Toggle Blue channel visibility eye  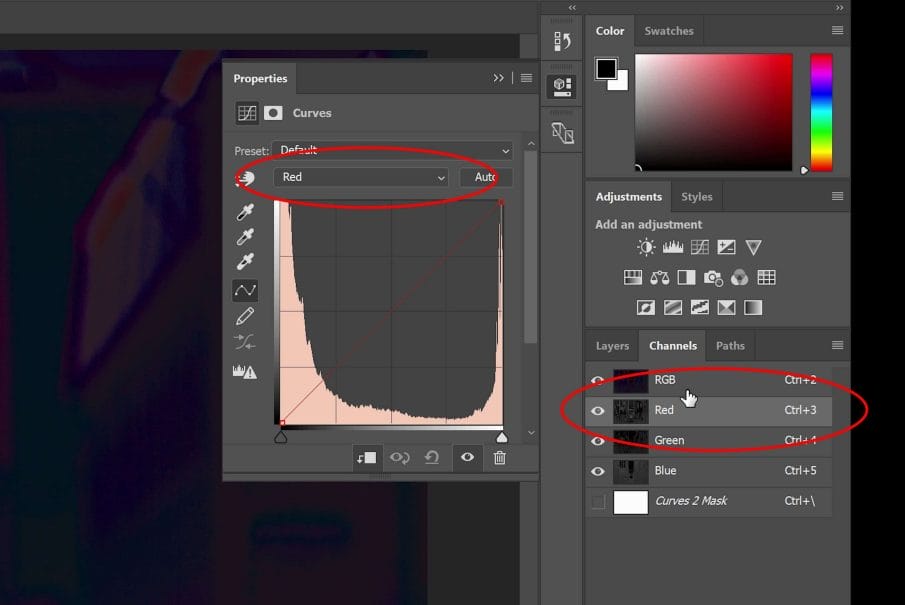click(x=598, y=471)
